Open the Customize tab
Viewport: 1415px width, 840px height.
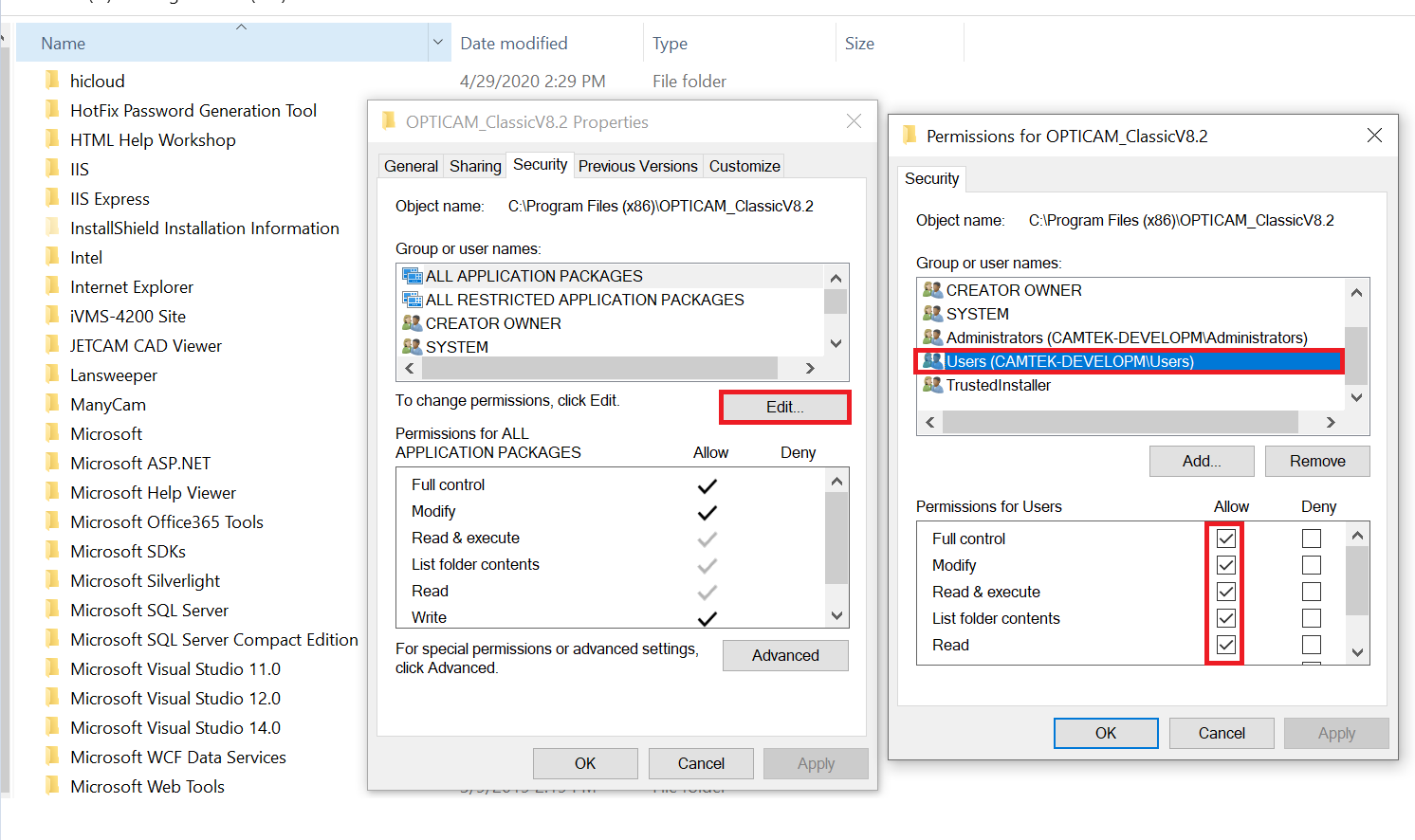[744, 166]
